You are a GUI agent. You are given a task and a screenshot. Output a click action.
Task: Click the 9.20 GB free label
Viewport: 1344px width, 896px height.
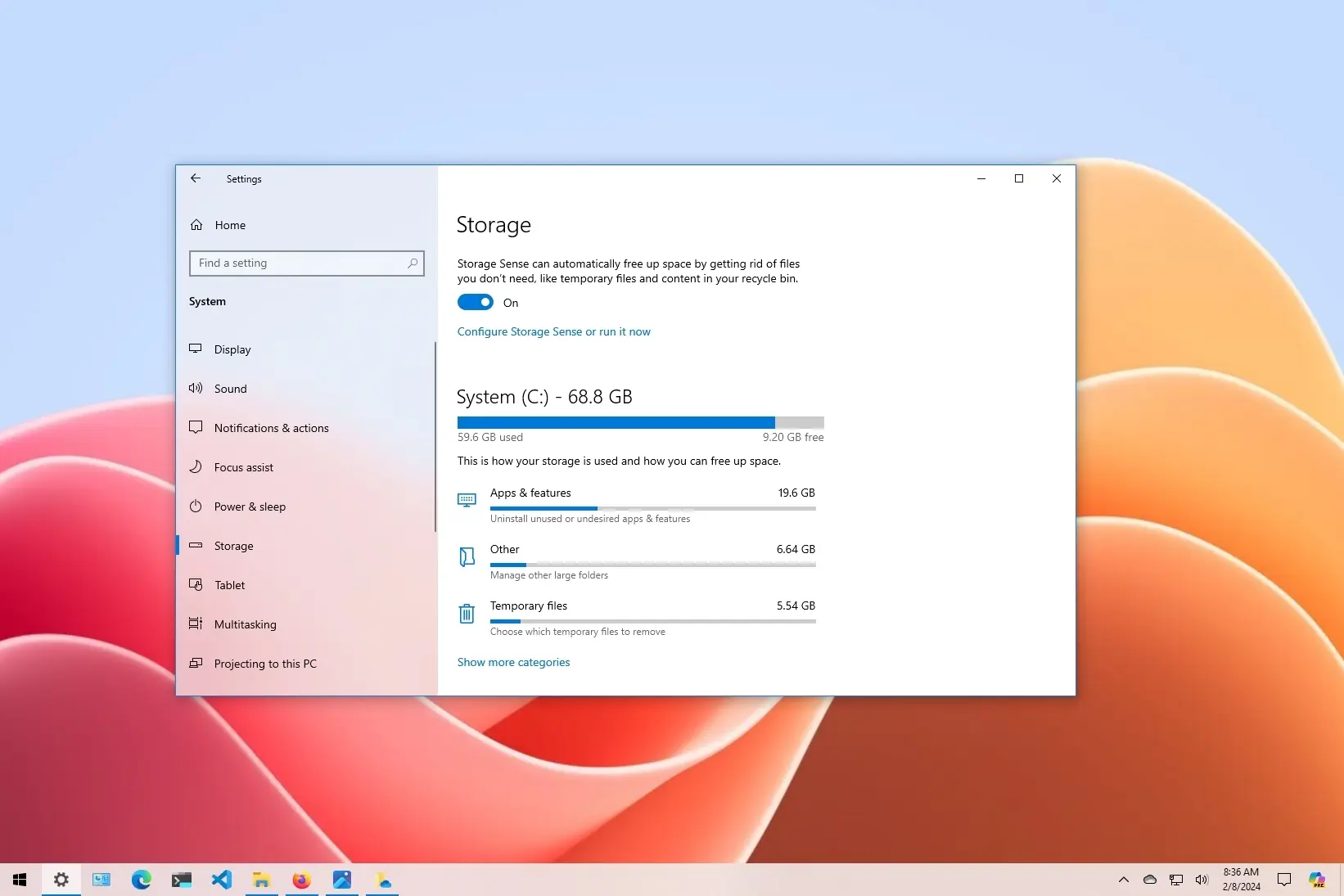793,437
